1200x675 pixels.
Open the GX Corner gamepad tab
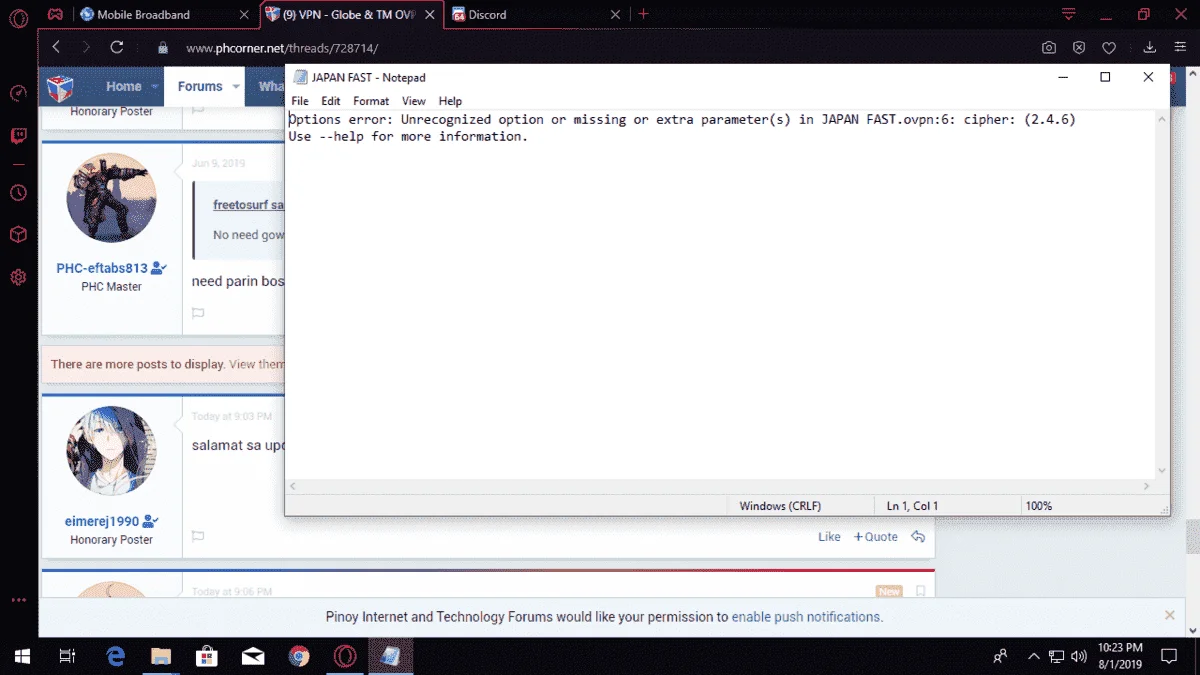(x=55, y=15)
